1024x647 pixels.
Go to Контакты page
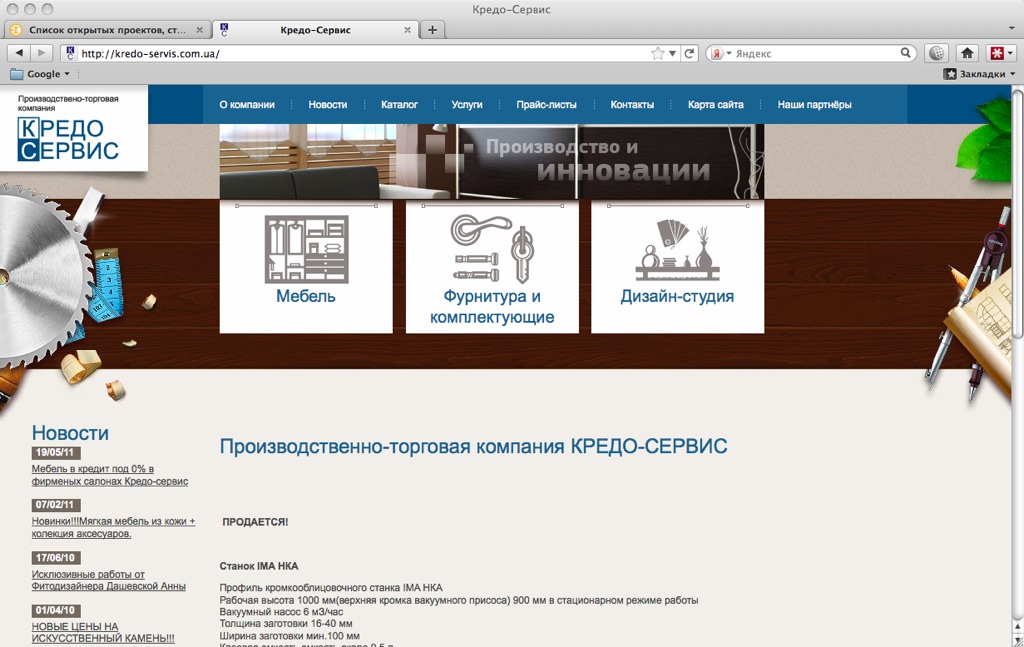pyautogui.click(x=632, y=104)
